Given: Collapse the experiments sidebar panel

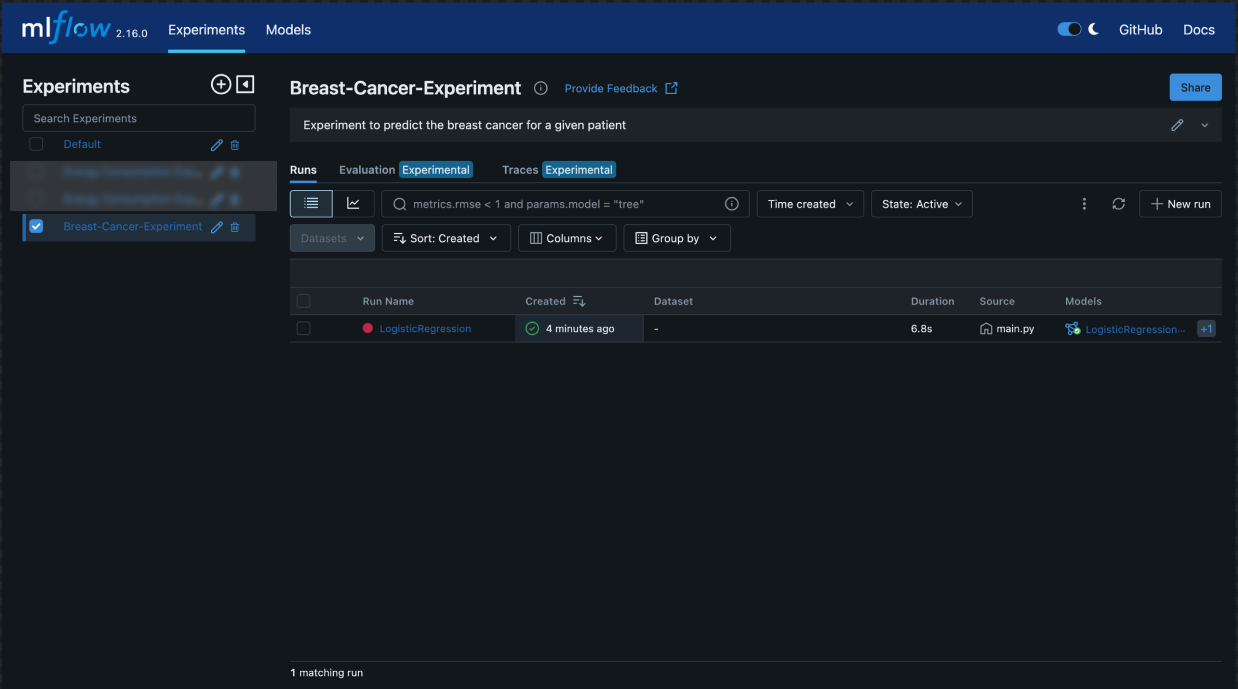Looking at the screenshot, I should tap(245, 85).
